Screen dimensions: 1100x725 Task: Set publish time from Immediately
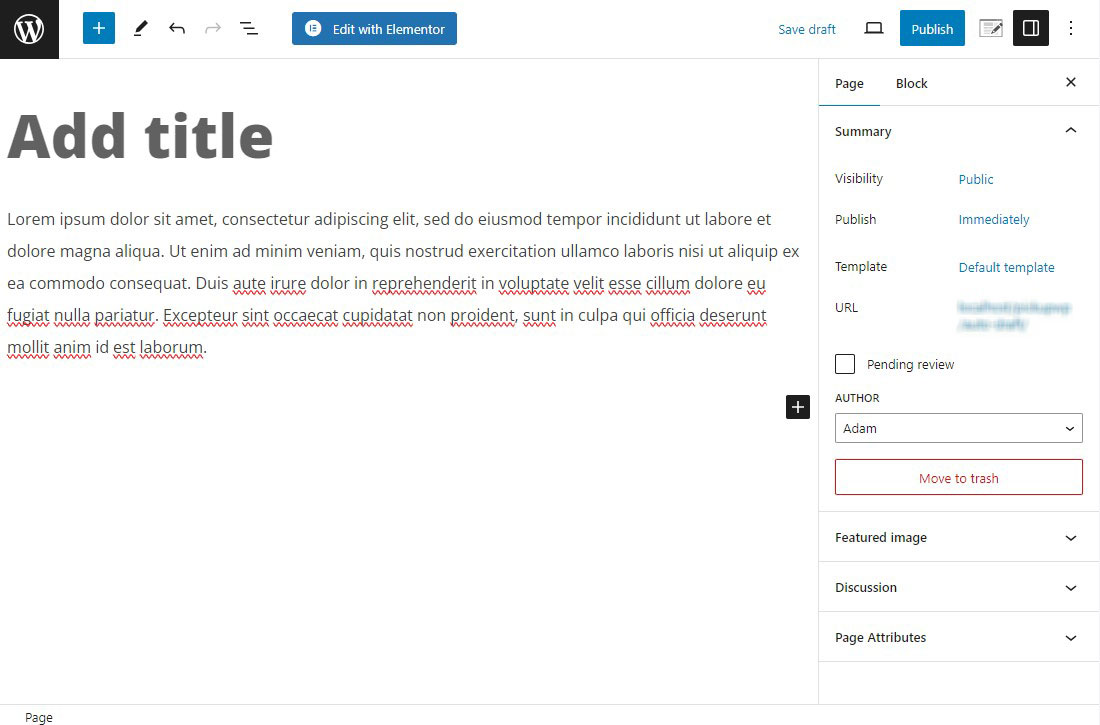pyautogui.click(x=993, y=220)
